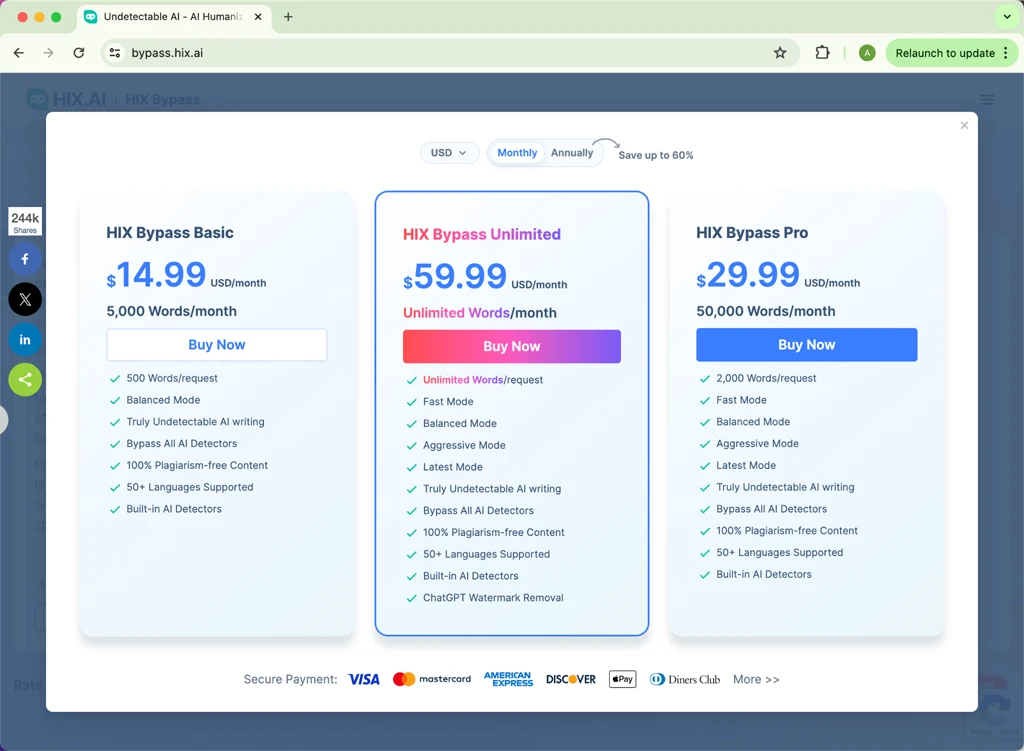Open the Chrome three-dot menu
This screenshot has width=1024, height=751.
click(x=1006, y=53)
